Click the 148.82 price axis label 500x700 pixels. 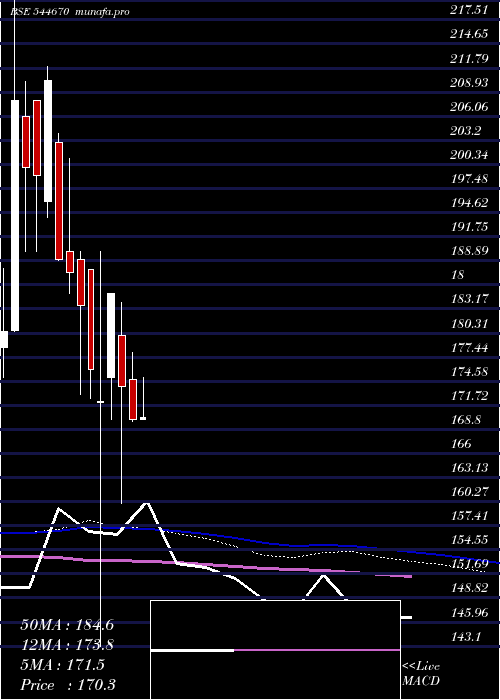469,588
